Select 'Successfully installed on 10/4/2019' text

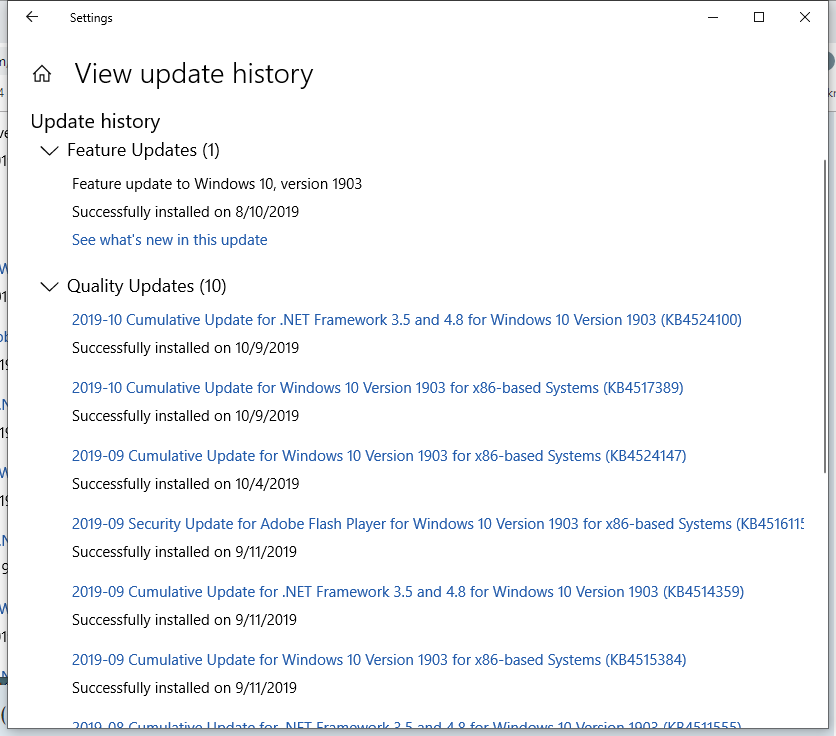(x=186, y=484)
